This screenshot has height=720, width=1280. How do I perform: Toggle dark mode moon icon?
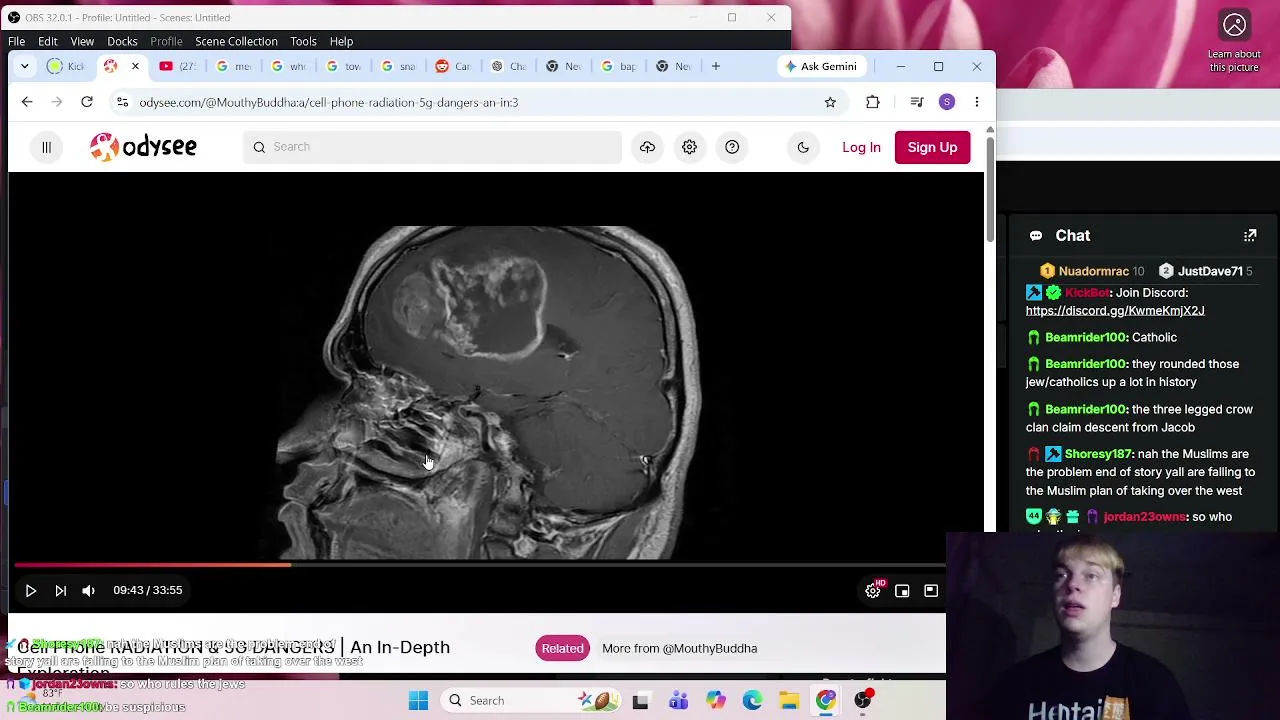click(803, 147)
